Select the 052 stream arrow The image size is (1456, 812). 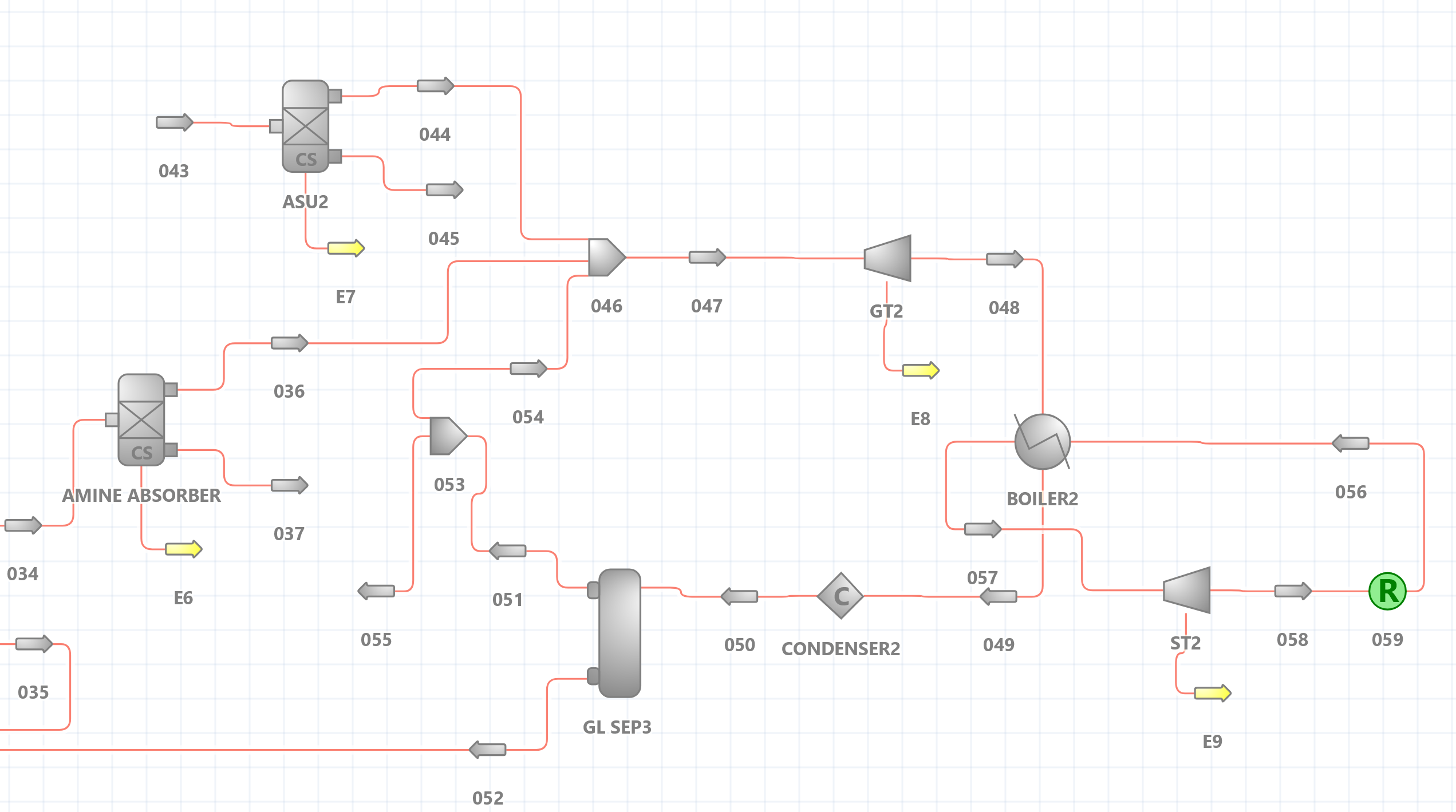point(487,750)
